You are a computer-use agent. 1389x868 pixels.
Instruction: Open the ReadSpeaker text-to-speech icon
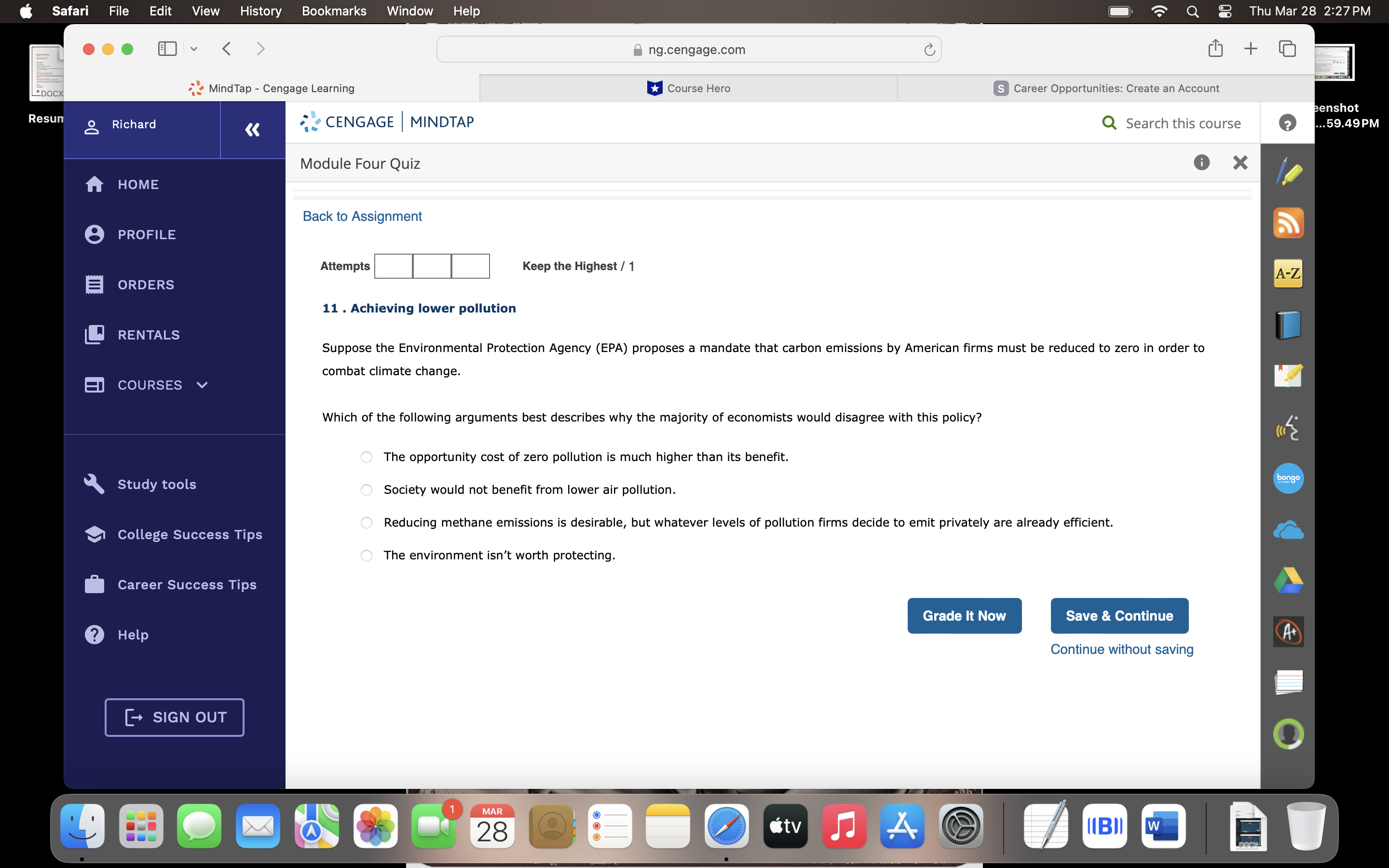[1289, 427]
